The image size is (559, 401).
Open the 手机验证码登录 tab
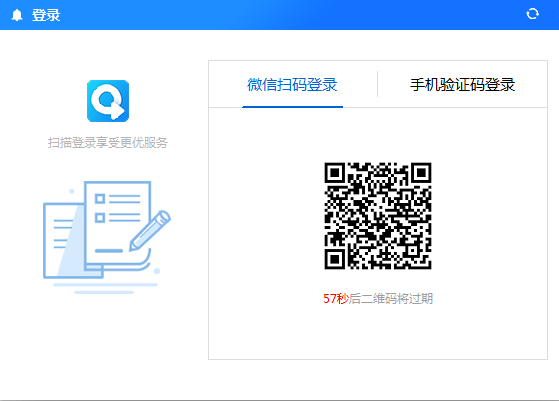pos(462,85)
